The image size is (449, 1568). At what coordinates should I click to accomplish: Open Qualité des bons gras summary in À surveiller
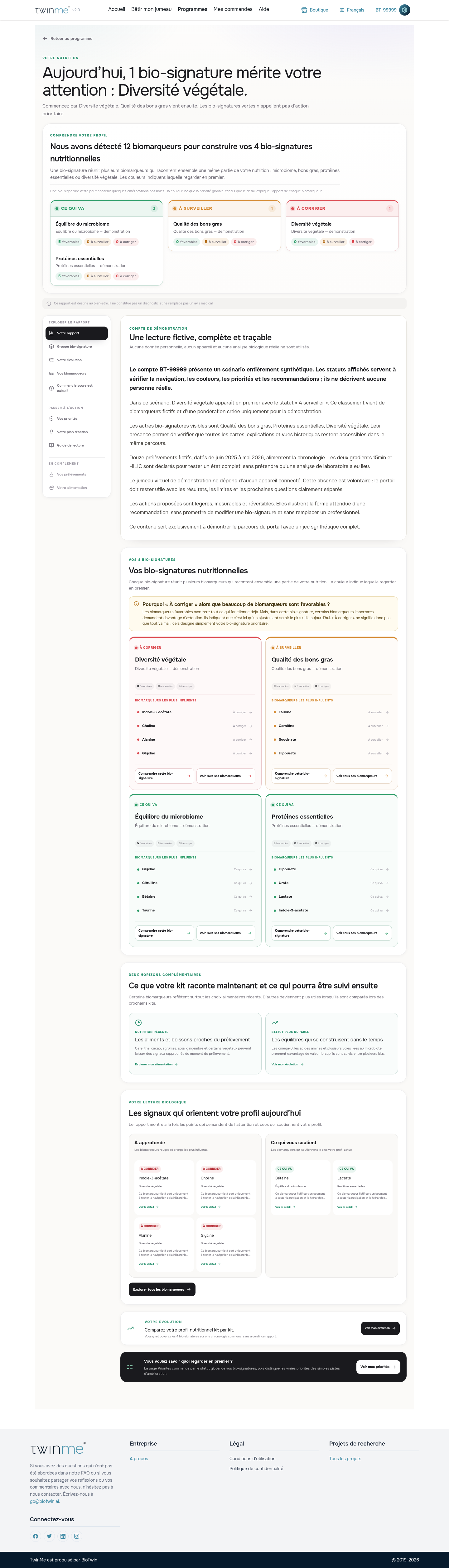224,233
